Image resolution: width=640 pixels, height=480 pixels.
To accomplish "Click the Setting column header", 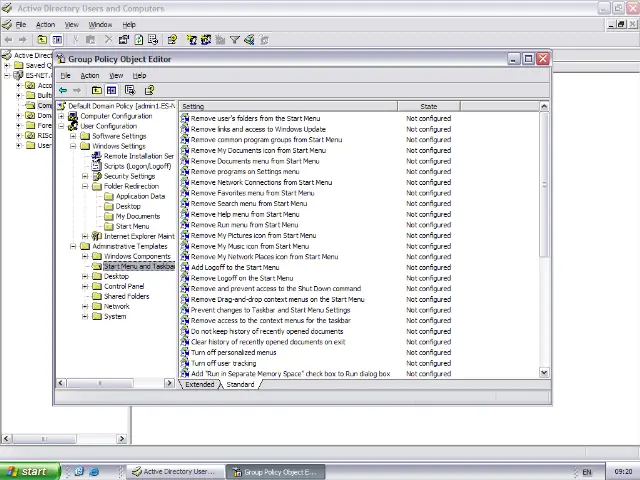I will click(288, 107).
